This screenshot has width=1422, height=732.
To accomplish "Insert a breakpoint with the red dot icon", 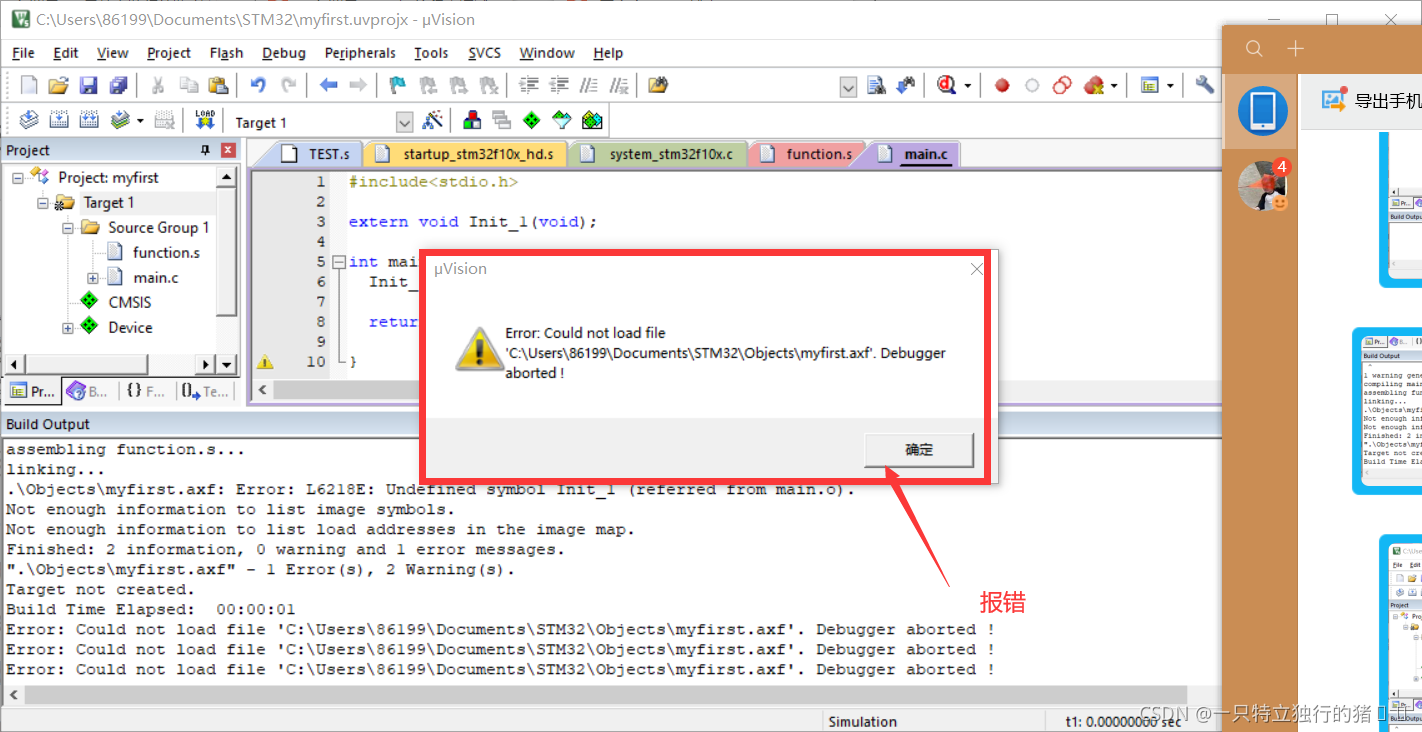I will point(1002,86).
